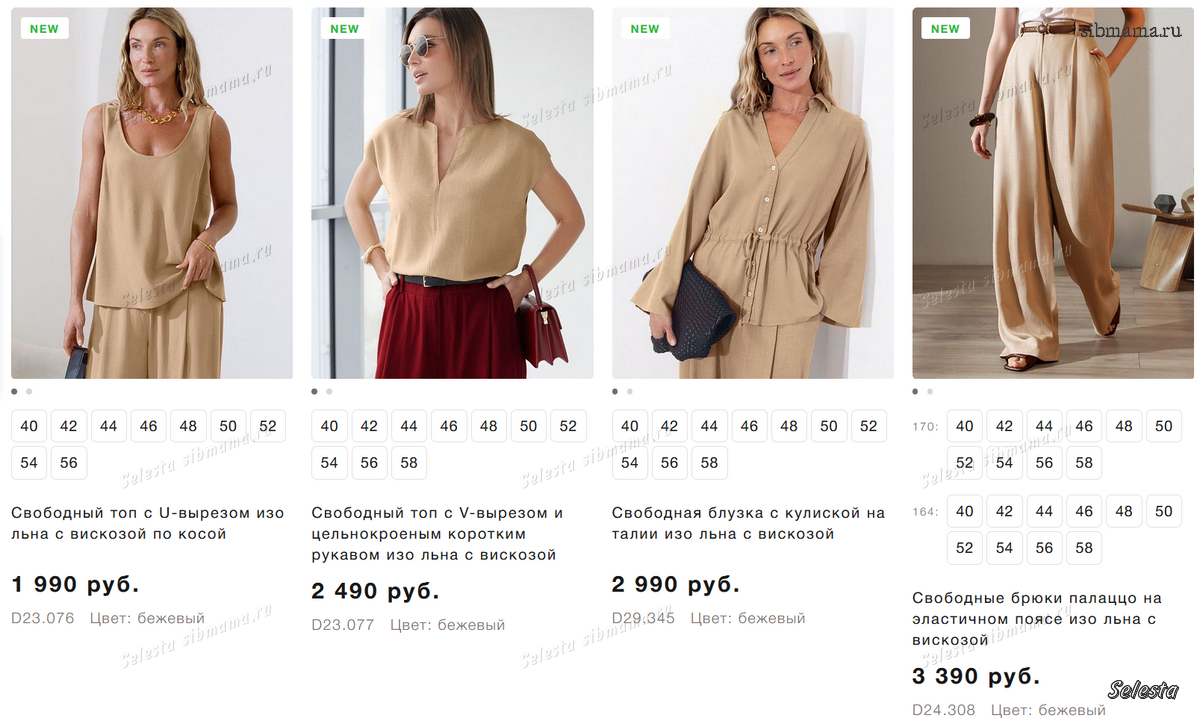This screenshot has height=721, width=1200.
Task: Switch to second image dot for palazzo trousers
Action: (x=930, y=392)
